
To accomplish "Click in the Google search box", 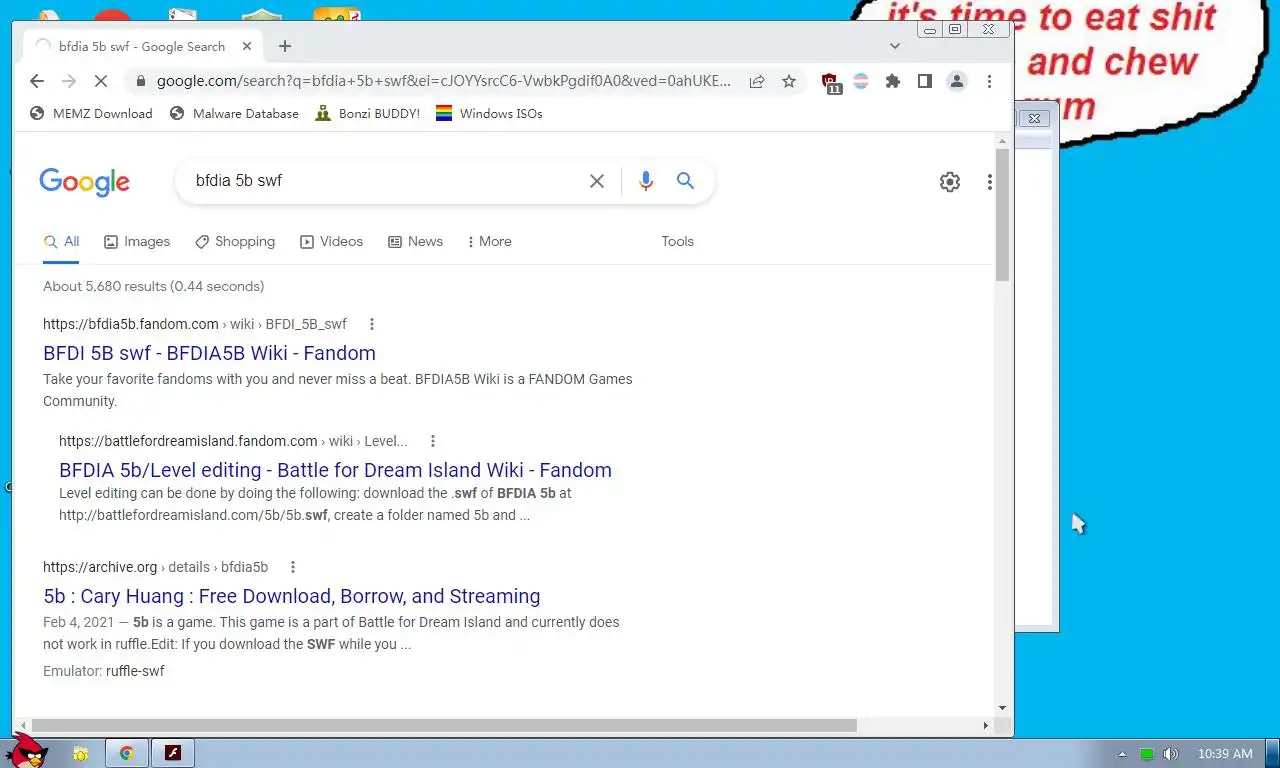I will 385,181.
